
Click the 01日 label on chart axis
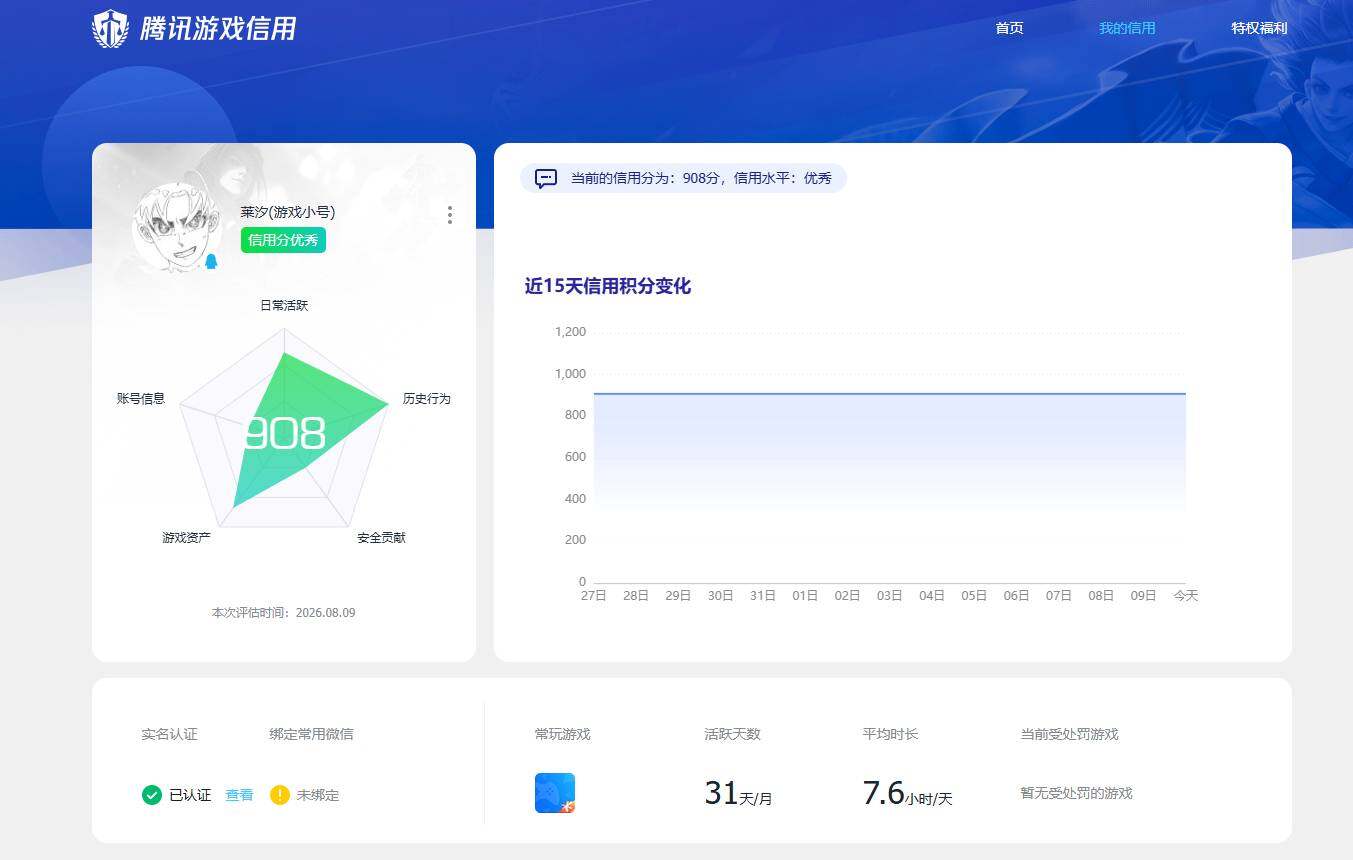click(x=805, y=595)
